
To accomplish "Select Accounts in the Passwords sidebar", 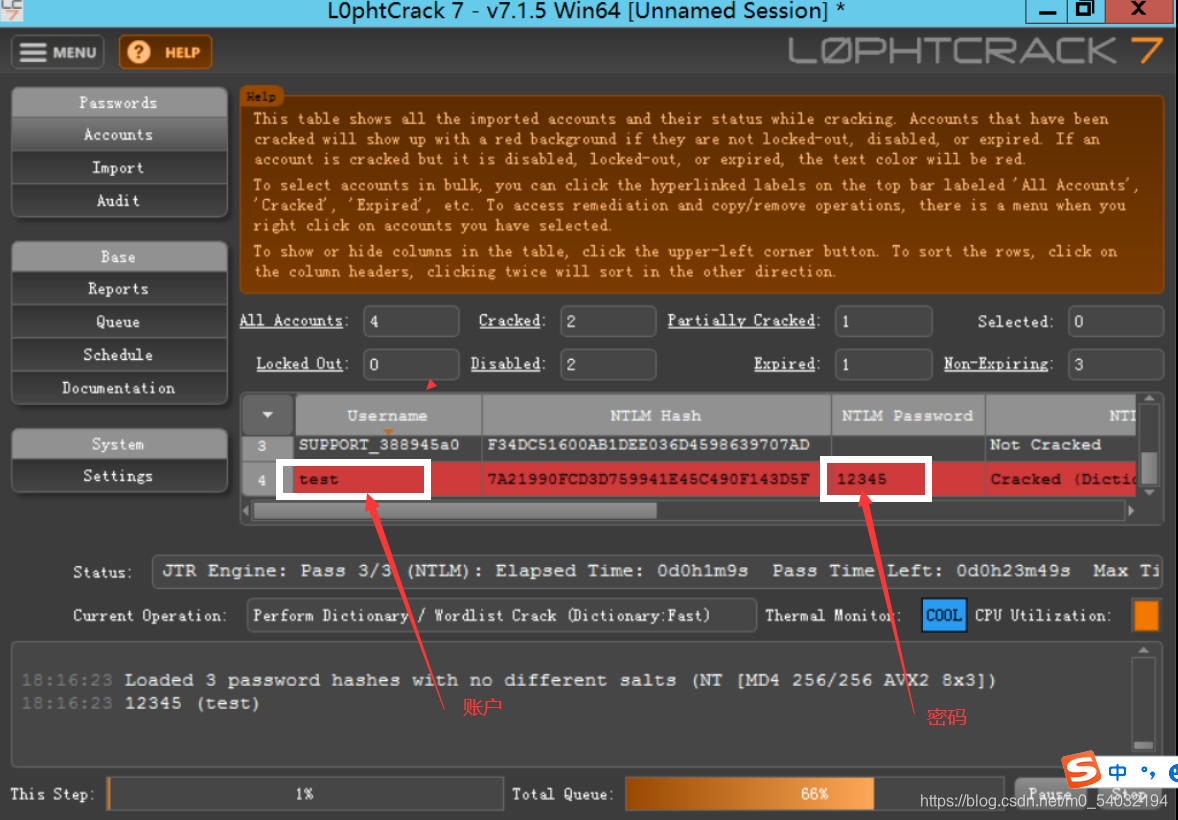I will [119, 135].
